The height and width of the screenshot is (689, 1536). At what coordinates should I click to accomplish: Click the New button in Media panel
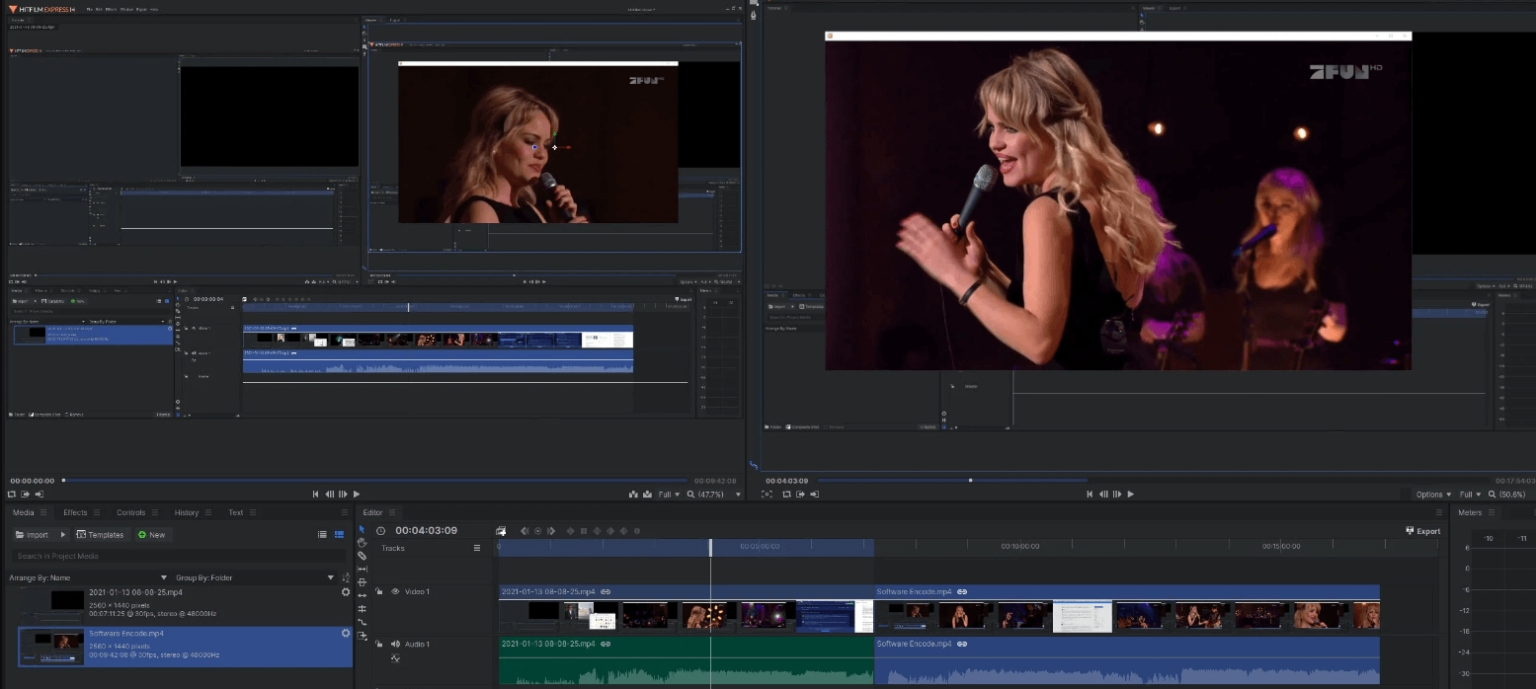[152, 535]
